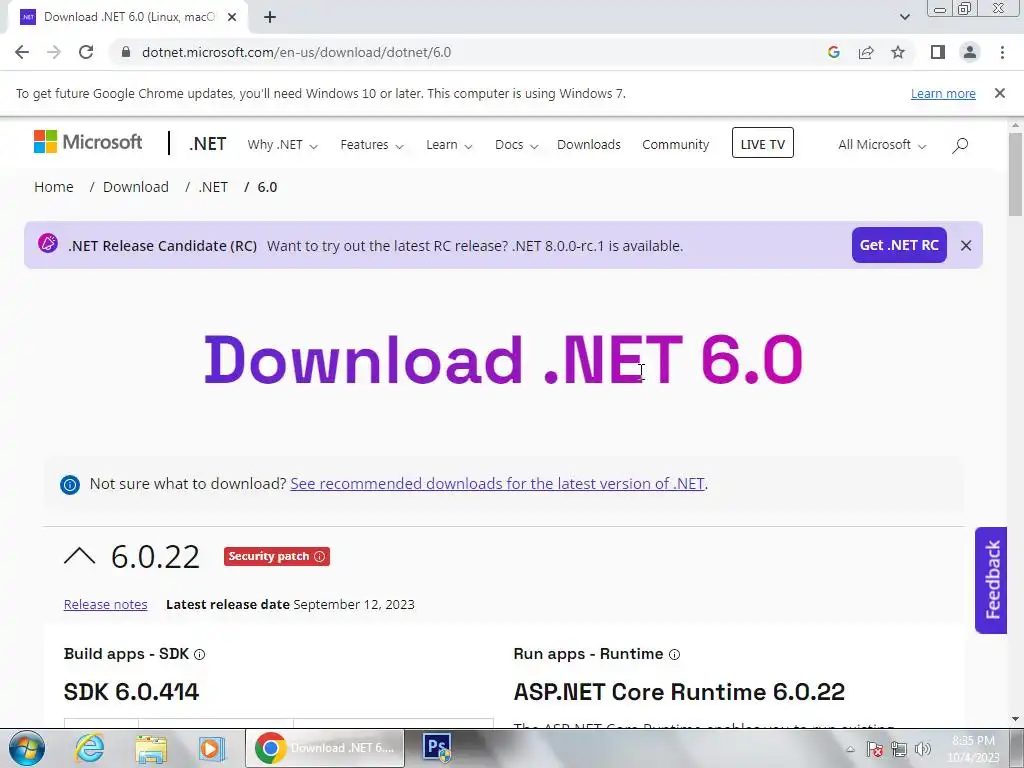Open the Community nav item

[675, 144]
